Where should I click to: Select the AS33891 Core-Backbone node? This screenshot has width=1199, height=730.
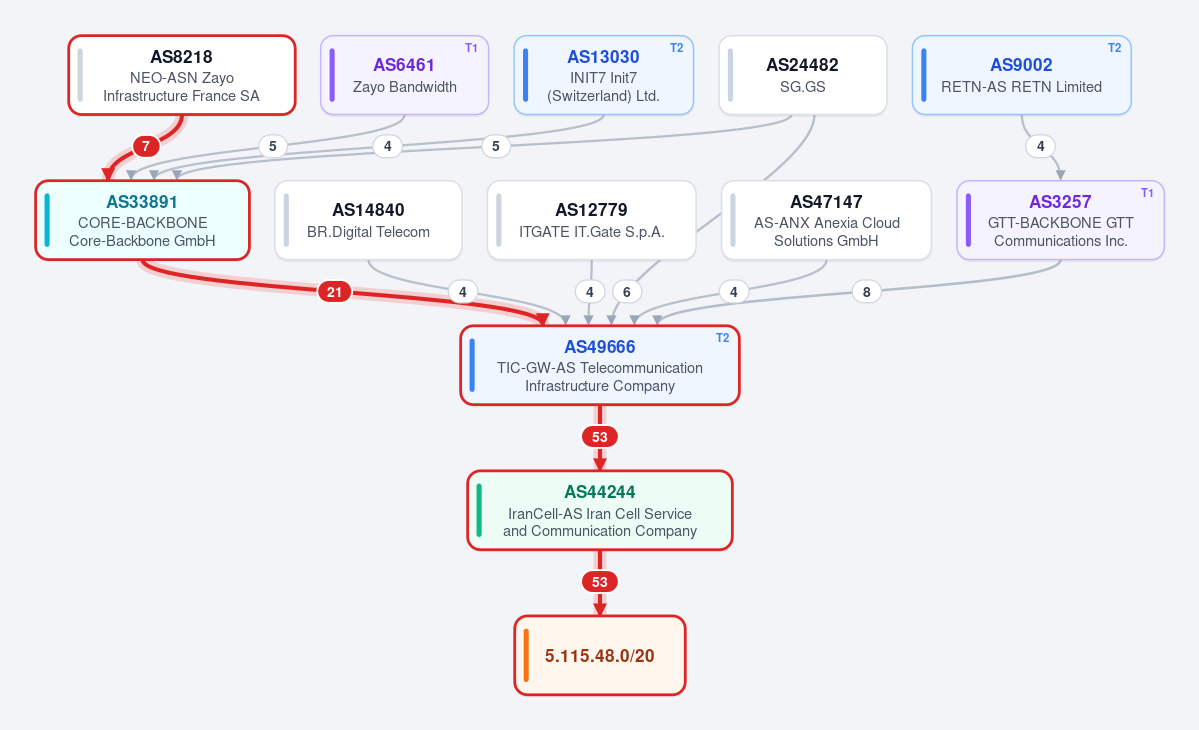click(142, 220)
